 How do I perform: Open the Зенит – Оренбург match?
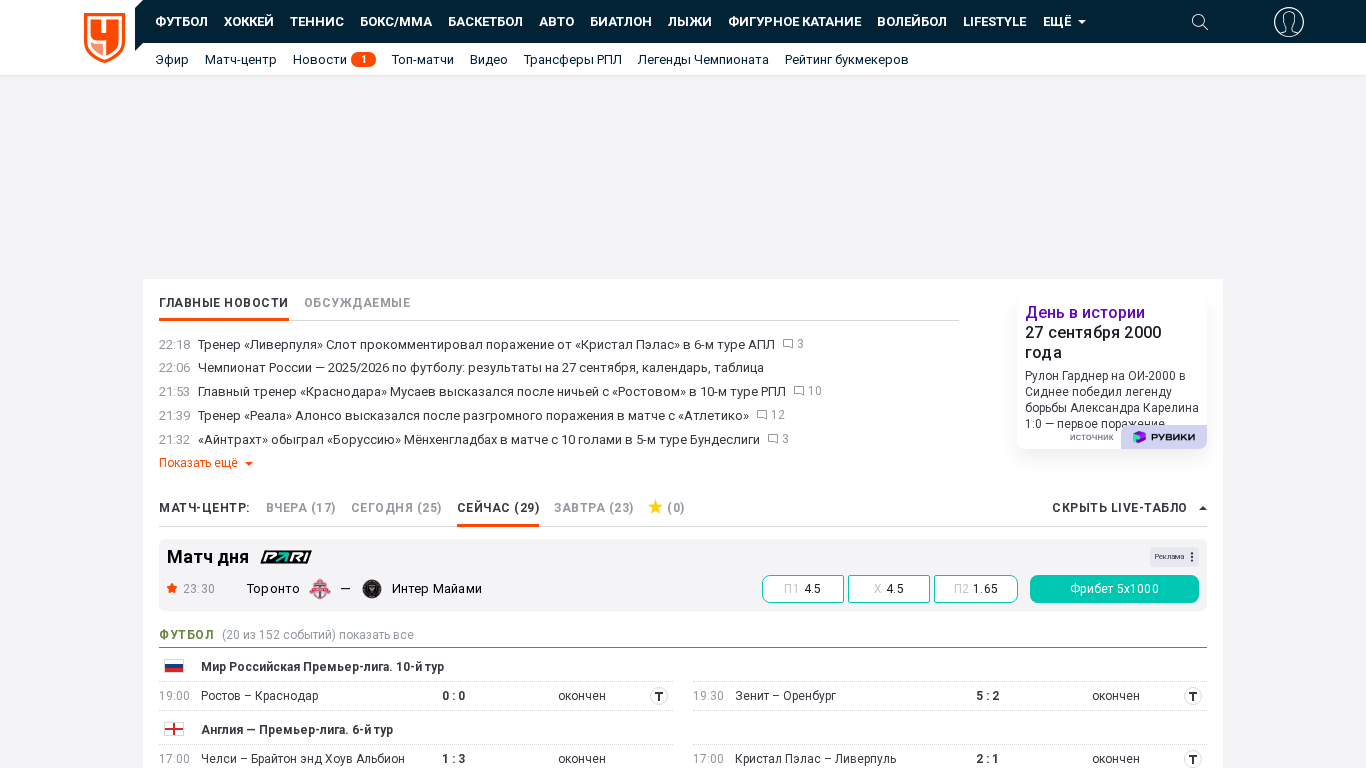click(785, 696)
